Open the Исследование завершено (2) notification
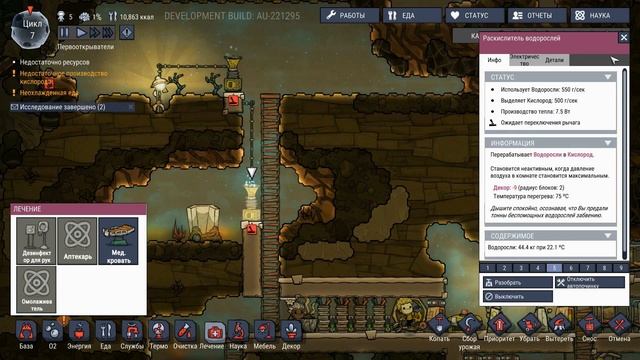This screenshot has width=640, height=360. click(72, 107)
